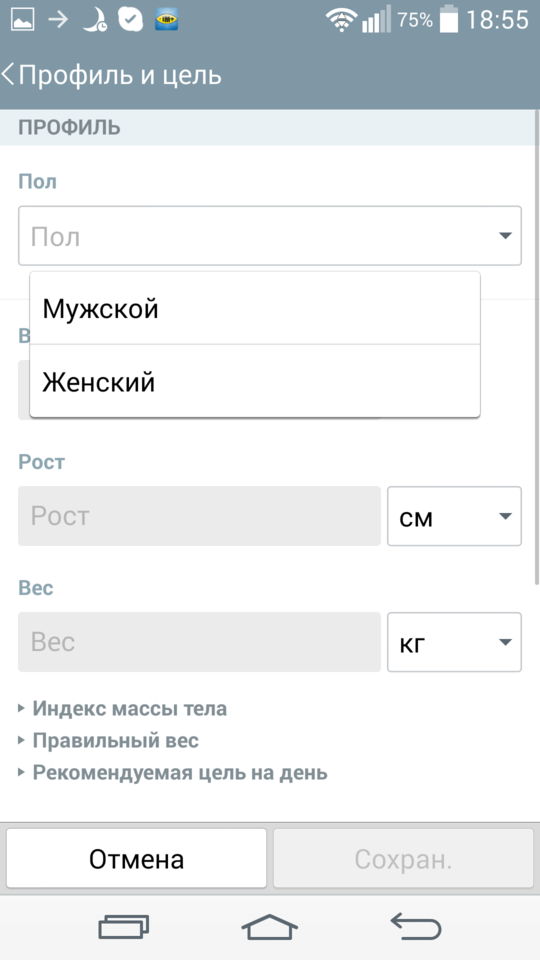Screen dimensions: 540x960
Task: Select Женский from the gender list
Action: point(255,381)
